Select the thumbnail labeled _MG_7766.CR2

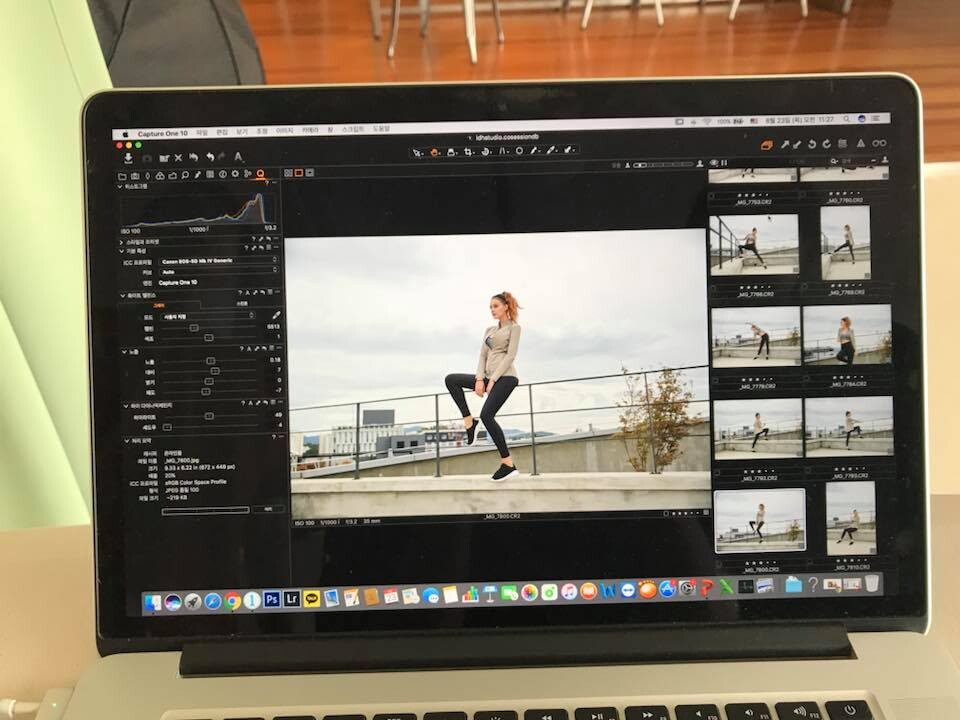(754, 244)
